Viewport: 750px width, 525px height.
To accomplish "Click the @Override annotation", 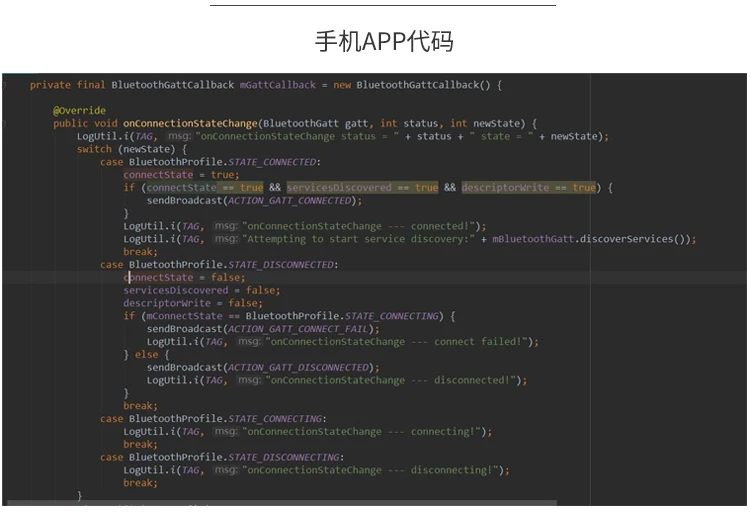I will [x=79, y=110].
